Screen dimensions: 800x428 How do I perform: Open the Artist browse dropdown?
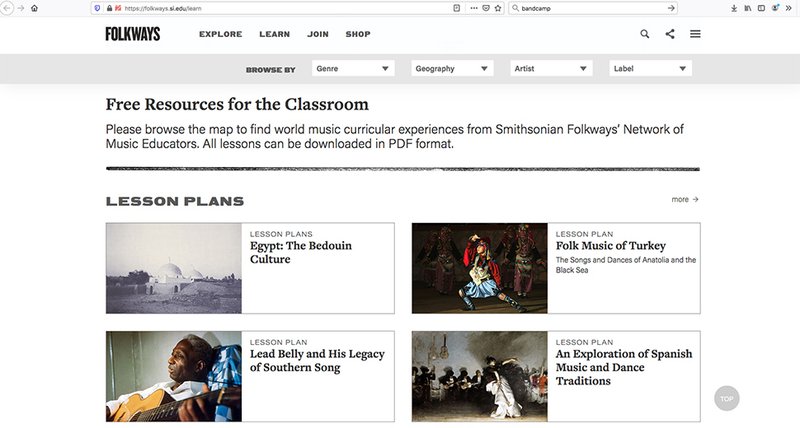550,69
